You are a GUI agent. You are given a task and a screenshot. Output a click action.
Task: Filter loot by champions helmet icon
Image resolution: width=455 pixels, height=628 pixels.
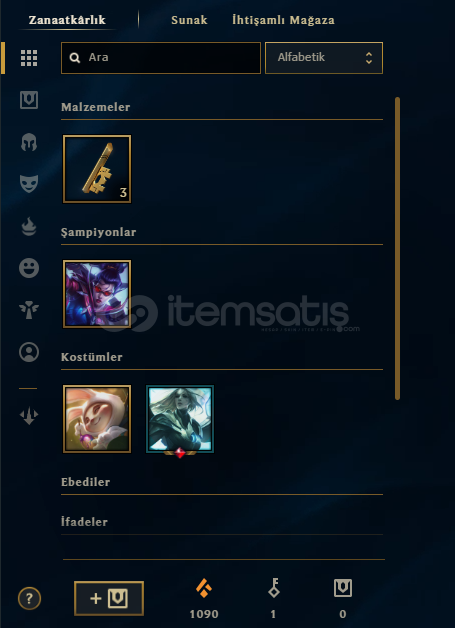[29, 142]
